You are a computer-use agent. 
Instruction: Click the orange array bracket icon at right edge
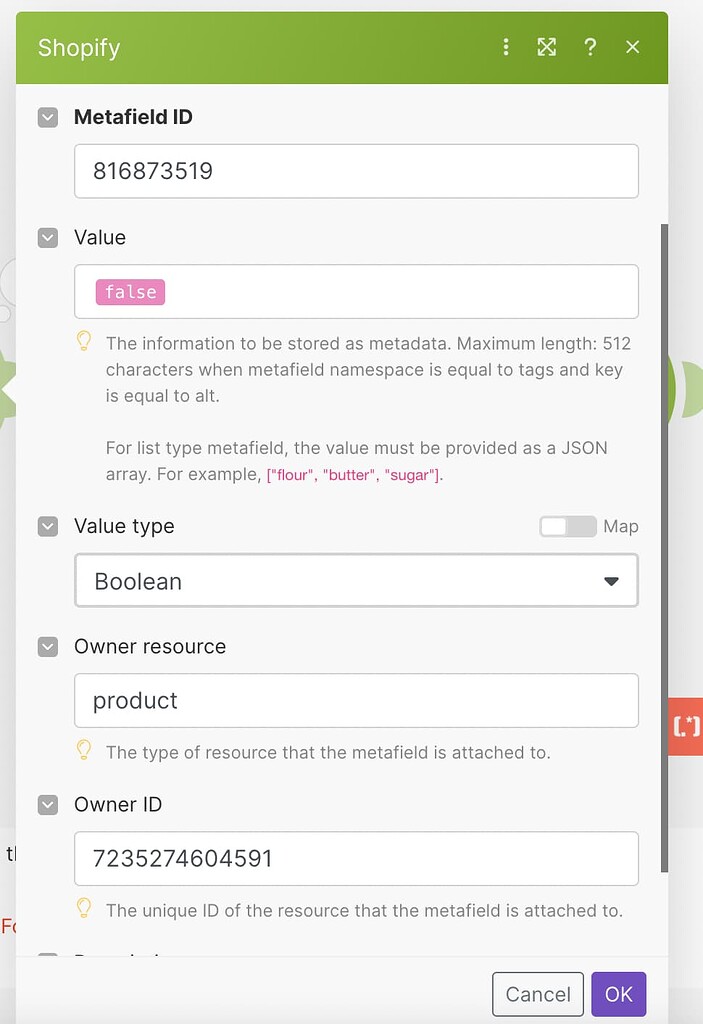(x=685, y=726)
